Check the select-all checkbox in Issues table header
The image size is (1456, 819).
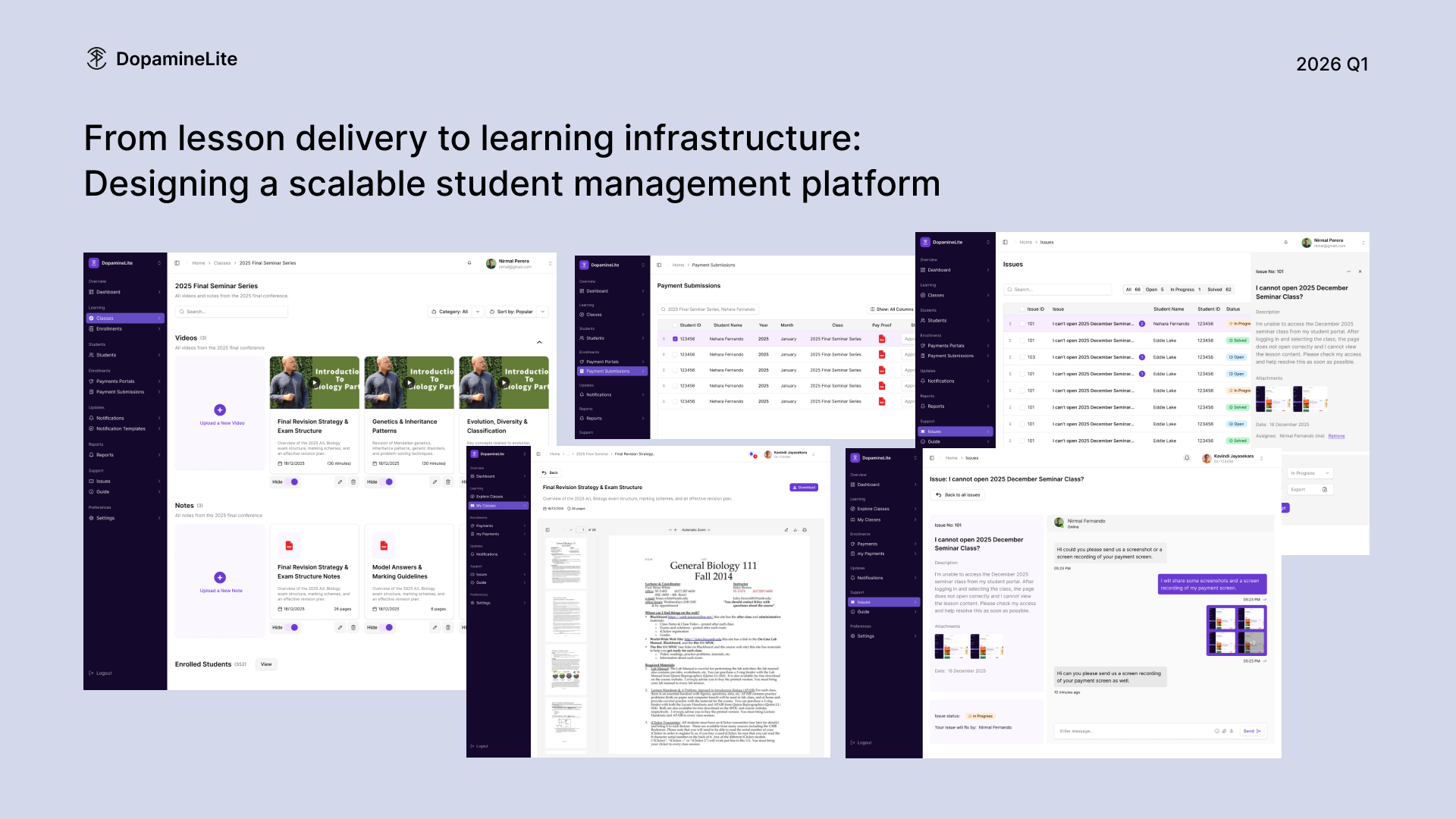tap(1021, 309)
